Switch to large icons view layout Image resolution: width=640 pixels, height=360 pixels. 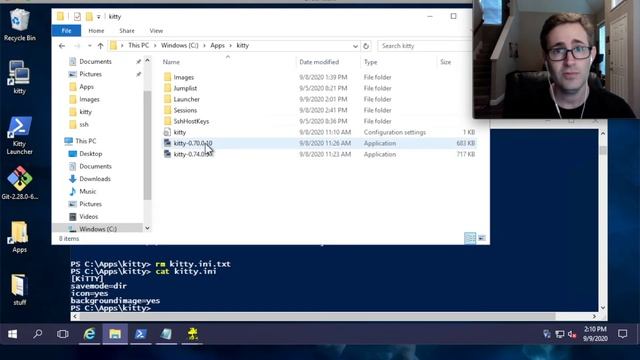pyautogui.click(x=482, y=238)
